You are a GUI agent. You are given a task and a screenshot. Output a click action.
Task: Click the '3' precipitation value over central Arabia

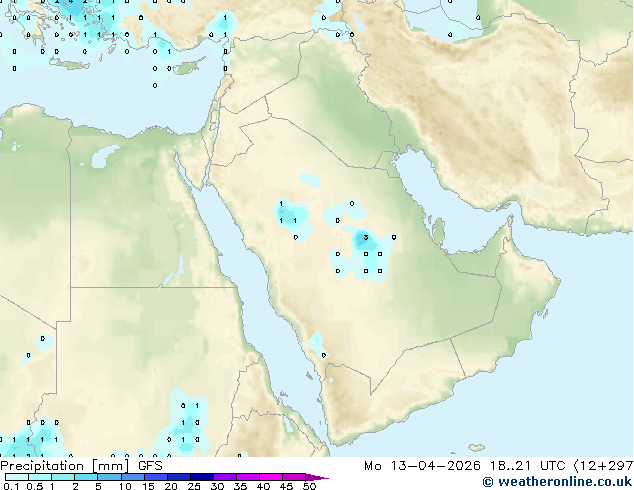tap(366, 237)
